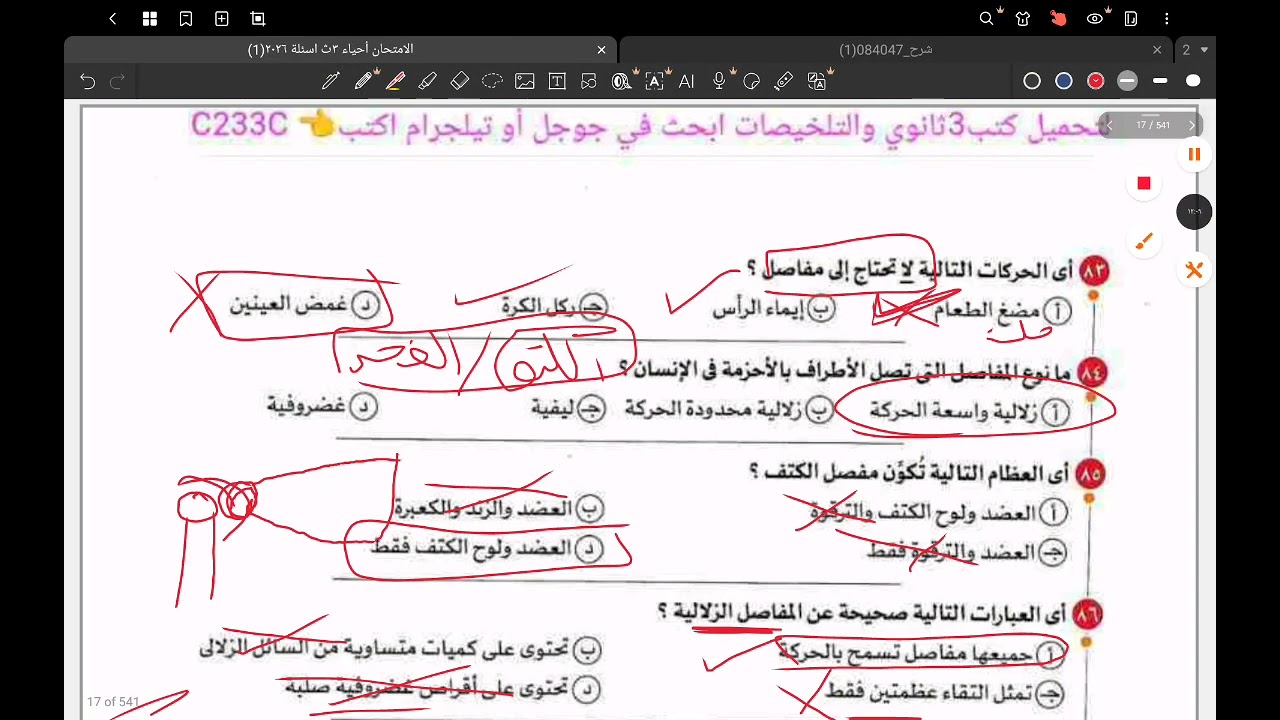Open the page crop/fit tool
The height and width of the screenshot is (720, 1280).
point(258,19)
